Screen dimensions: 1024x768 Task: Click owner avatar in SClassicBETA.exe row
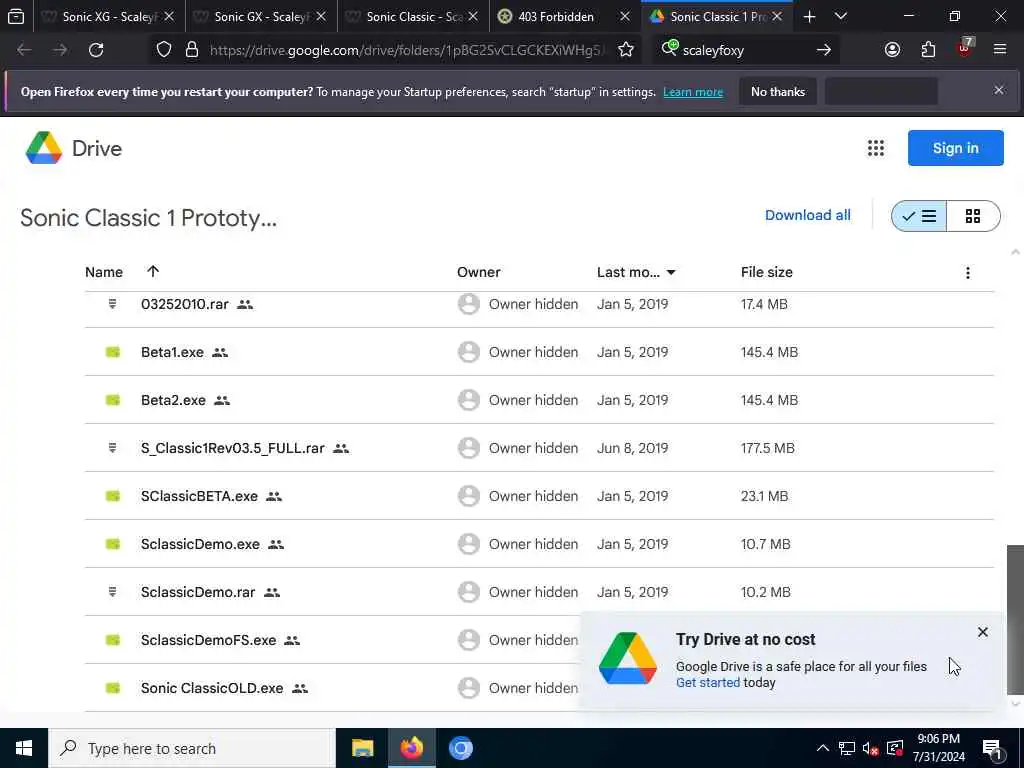pos(469,496)
